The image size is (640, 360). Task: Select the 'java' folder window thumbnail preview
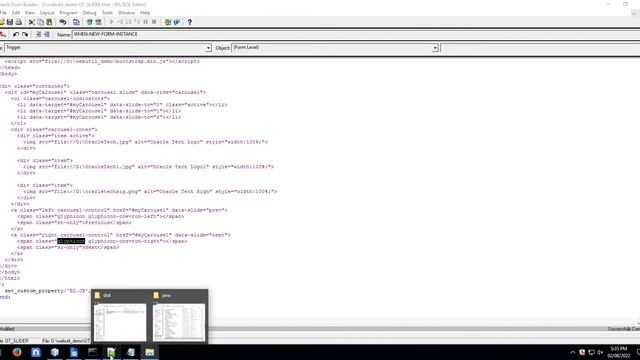pyautogui.click(x=179, y=322)
